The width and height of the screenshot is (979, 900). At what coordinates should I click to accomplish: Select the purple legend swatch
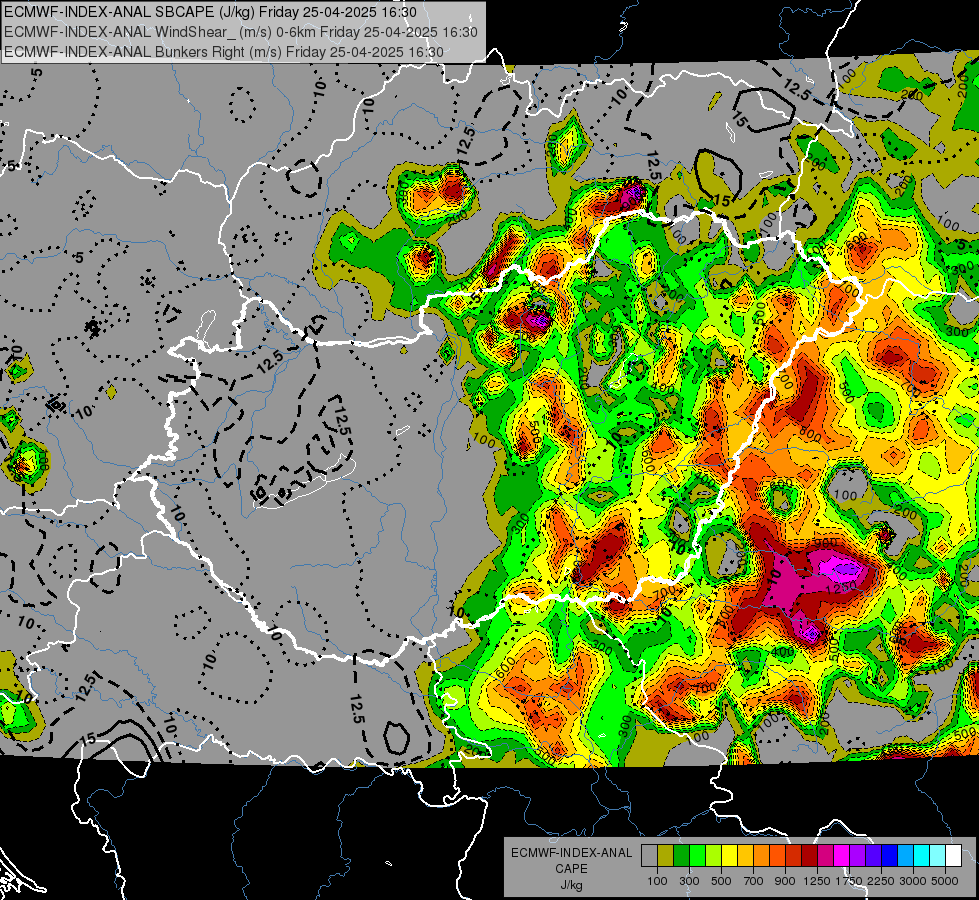tap(857, 856)
